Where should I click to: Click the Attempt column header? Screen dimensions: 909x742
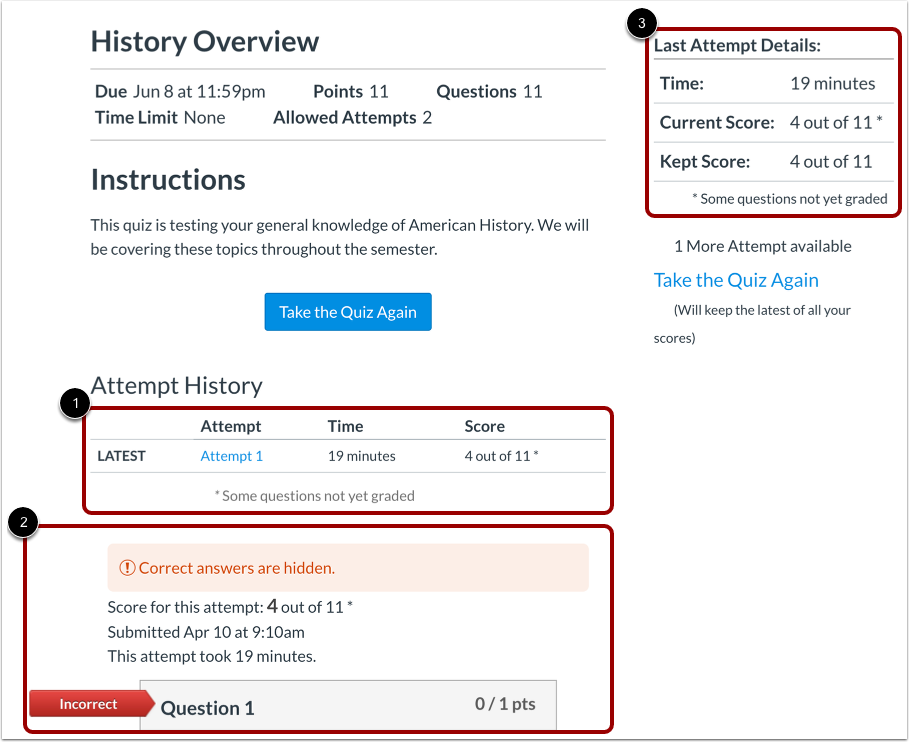pyautogui.click(x=231, y=427)
